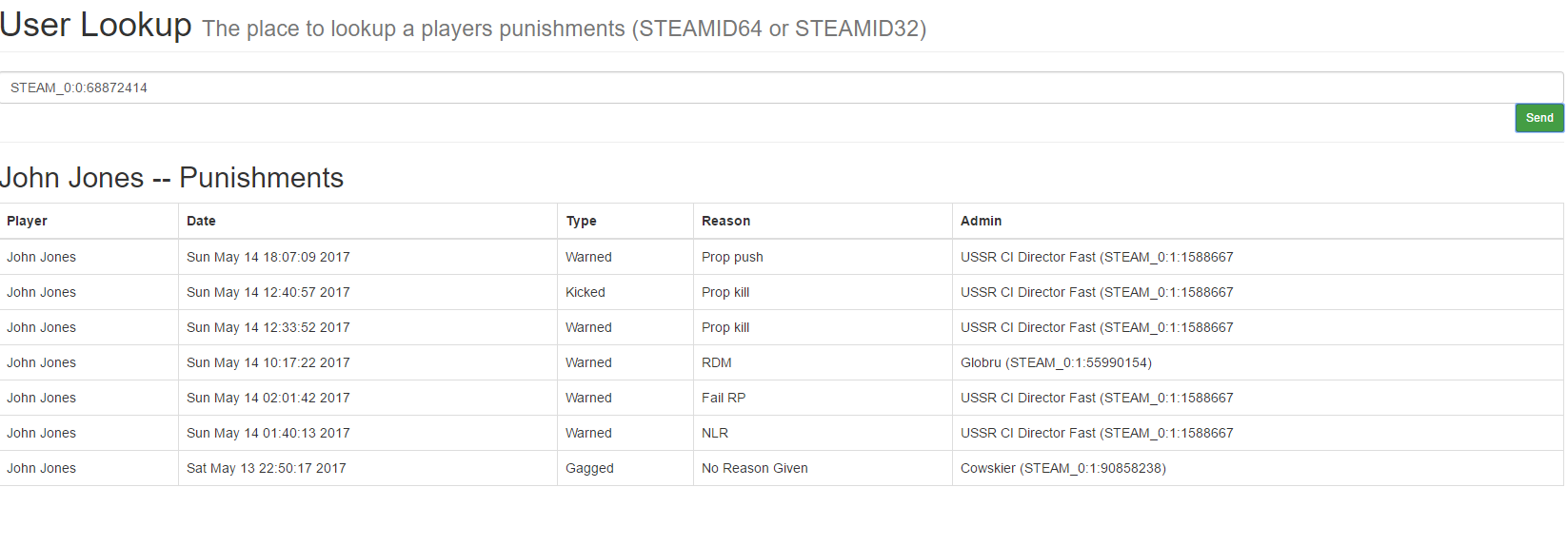Select the Gagged punishment type cell
Image resolution: width=1568 pixels, height=546 pixels.
pos(589,468)
